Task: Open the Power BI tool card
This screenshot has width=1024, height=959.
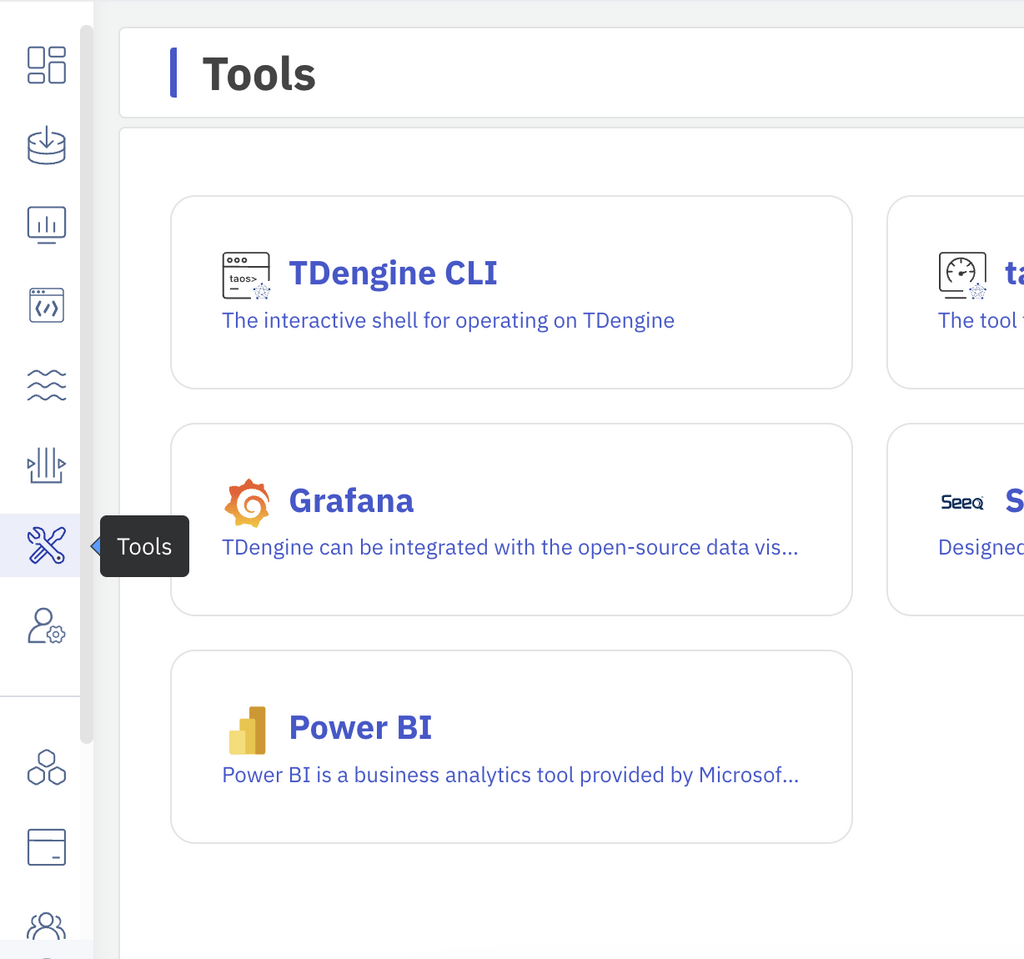Action: pos(511,746)
